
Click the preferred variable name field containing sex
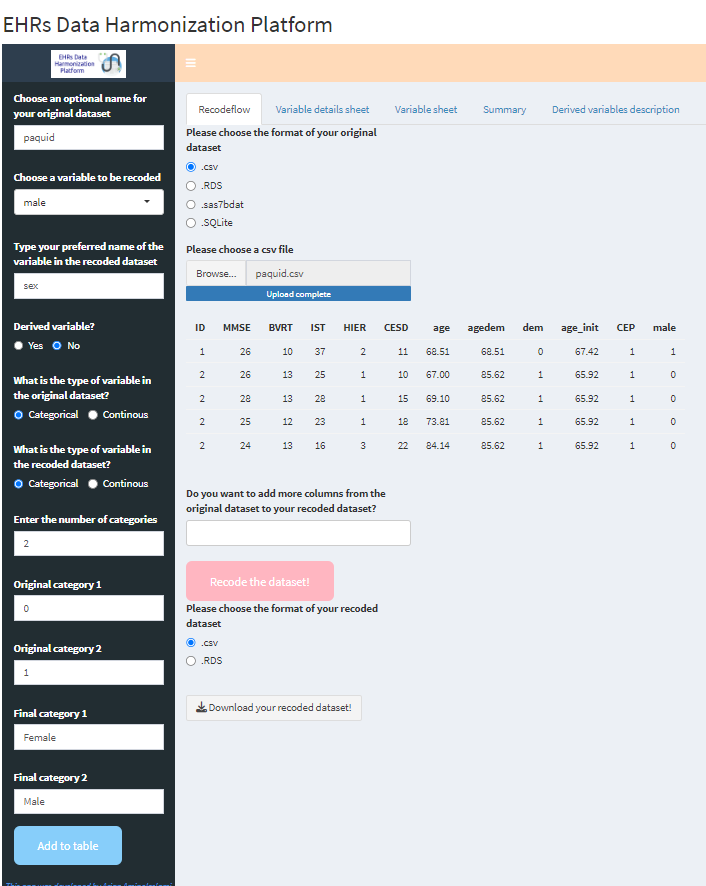(x=89, y=286)
